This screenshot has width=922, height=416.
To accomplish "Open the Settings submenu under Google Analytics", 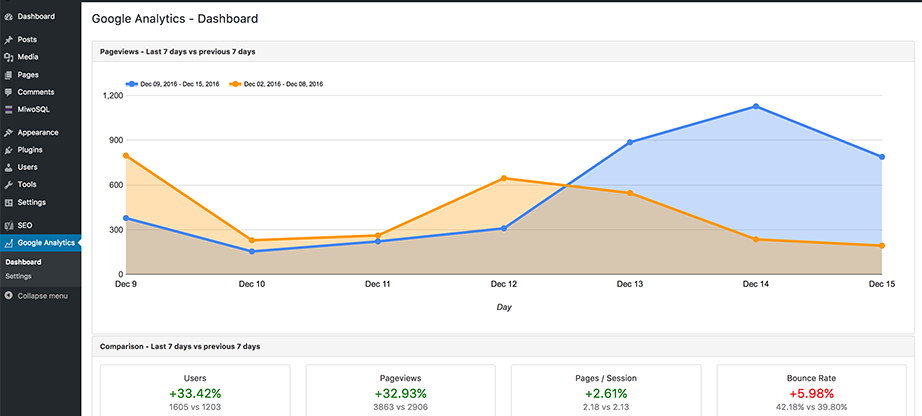I will click(x=18, y=277).
